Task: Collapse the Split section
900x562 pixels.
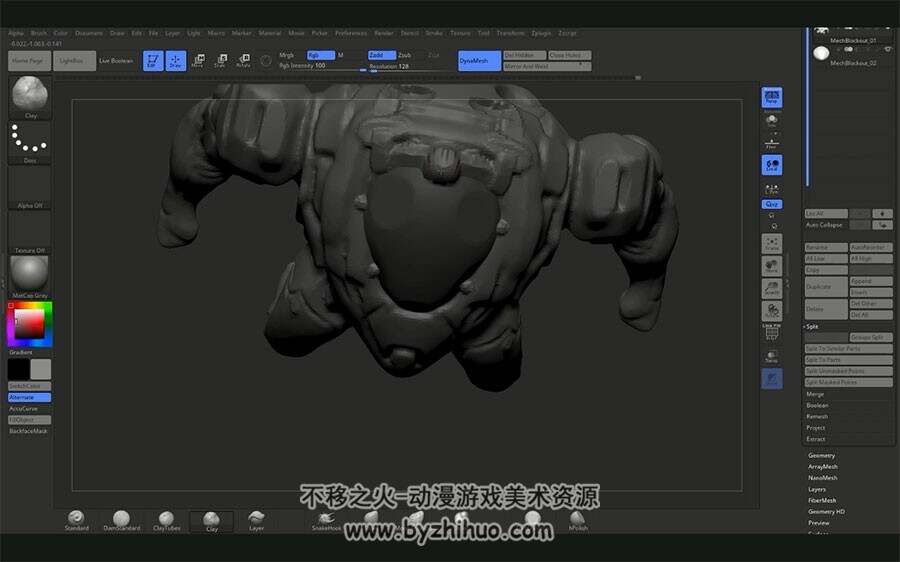Action: (812, 327)
